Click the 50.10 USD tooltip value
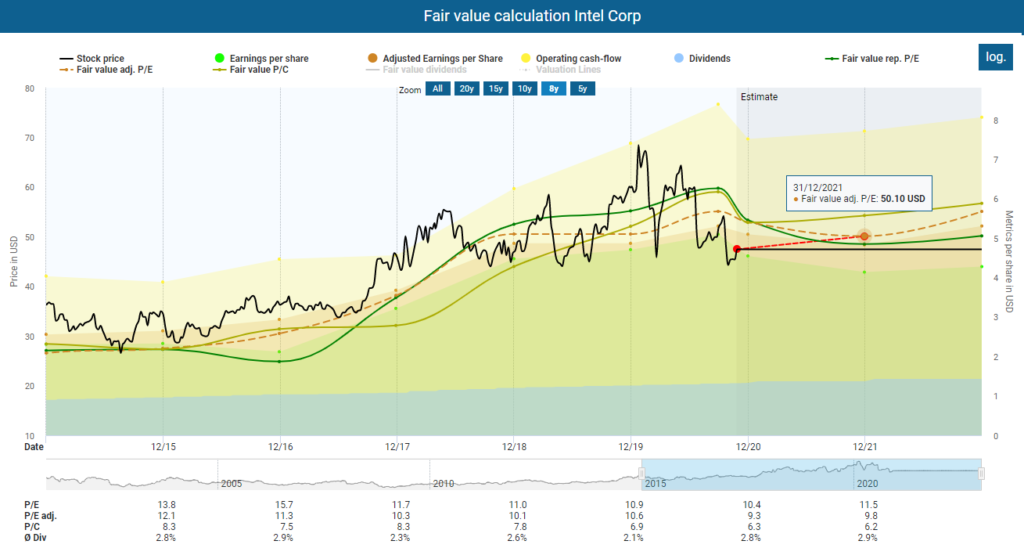Screen dimensions: 1024x548 click(x=903, y=199)
